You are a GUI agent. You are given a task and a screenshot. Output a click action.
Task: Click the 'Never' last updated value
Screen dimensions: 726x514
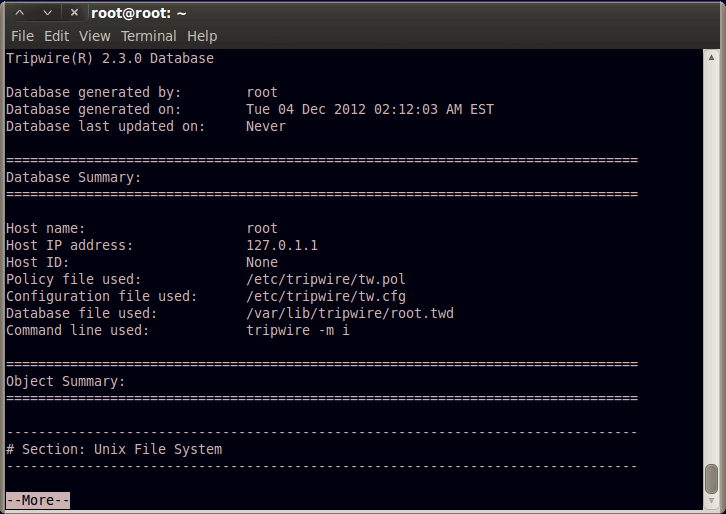[x=266, y=126]
